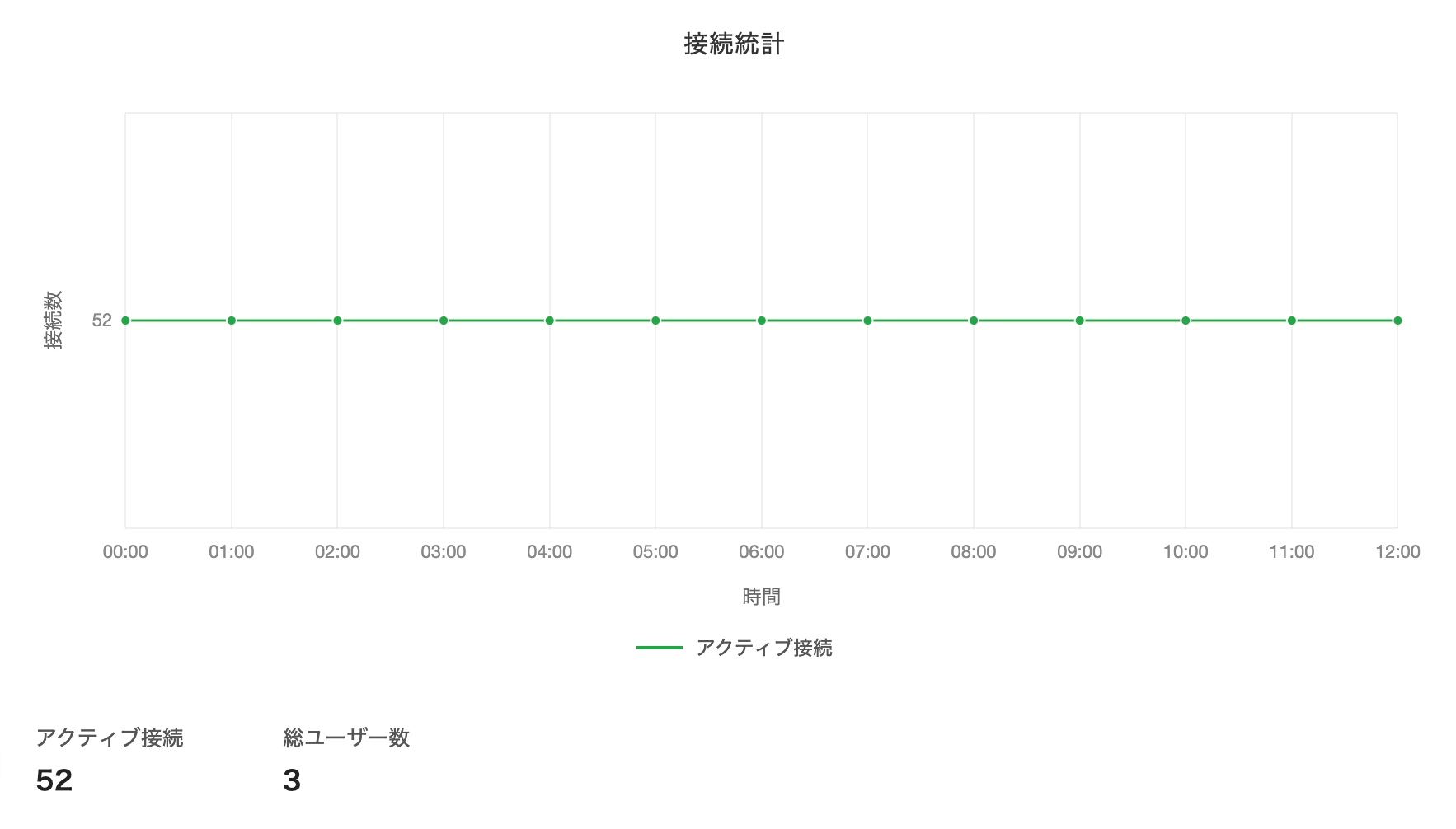Select the 08:00 chart marker
The image size is (1456, 829).
pos(974,321)
